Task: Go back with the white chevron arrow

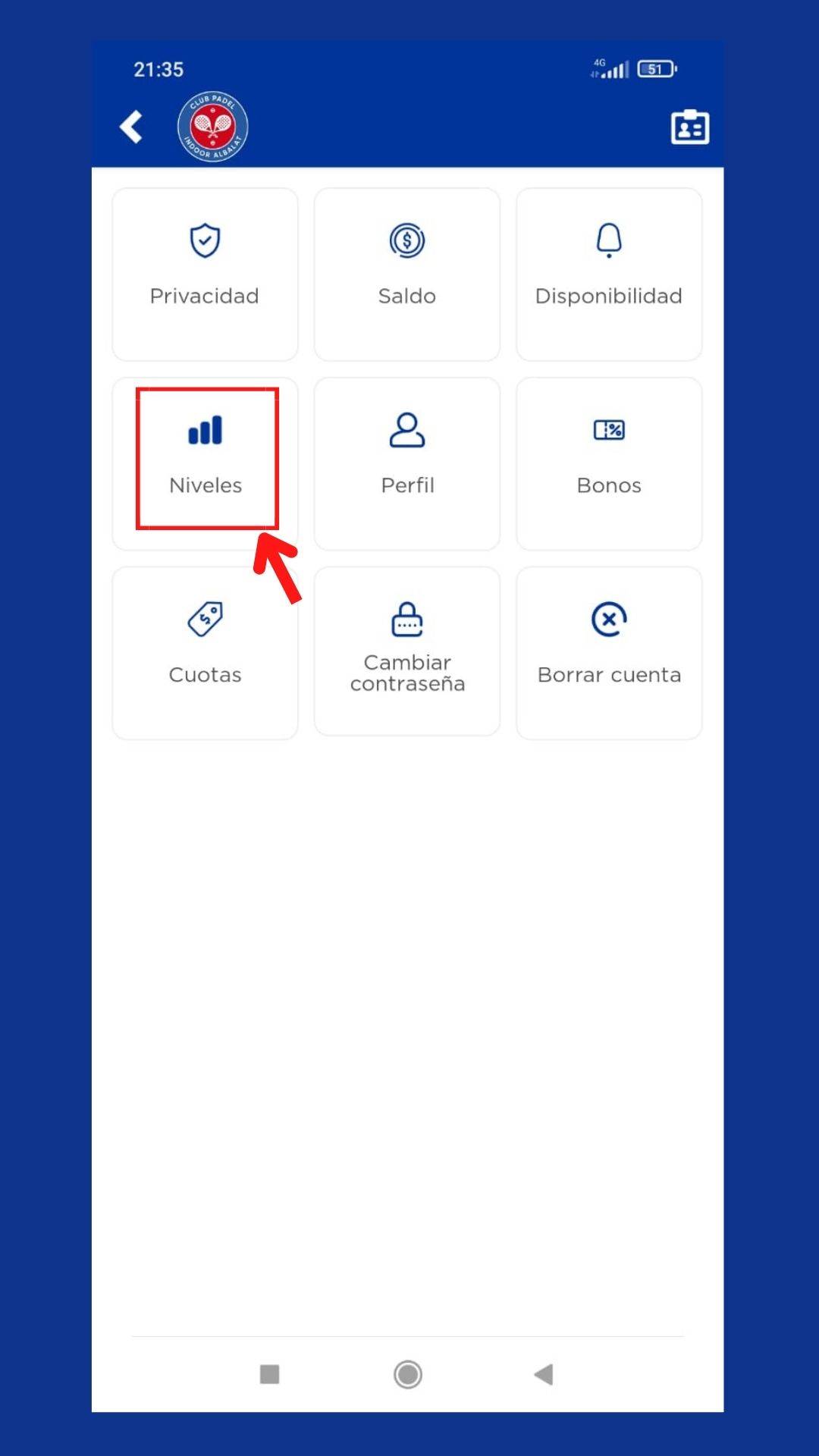Action: (x=131, y=127)
